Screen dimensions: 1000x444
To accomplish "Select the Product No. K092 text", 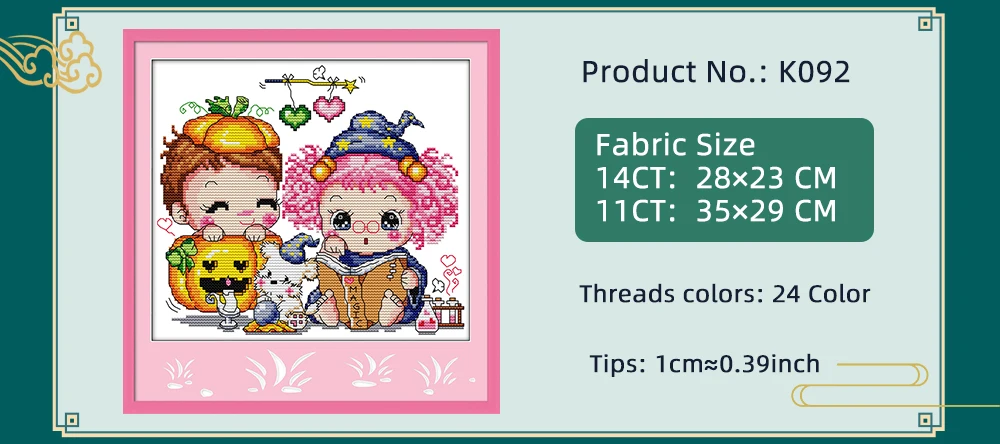I will [716, 71].
